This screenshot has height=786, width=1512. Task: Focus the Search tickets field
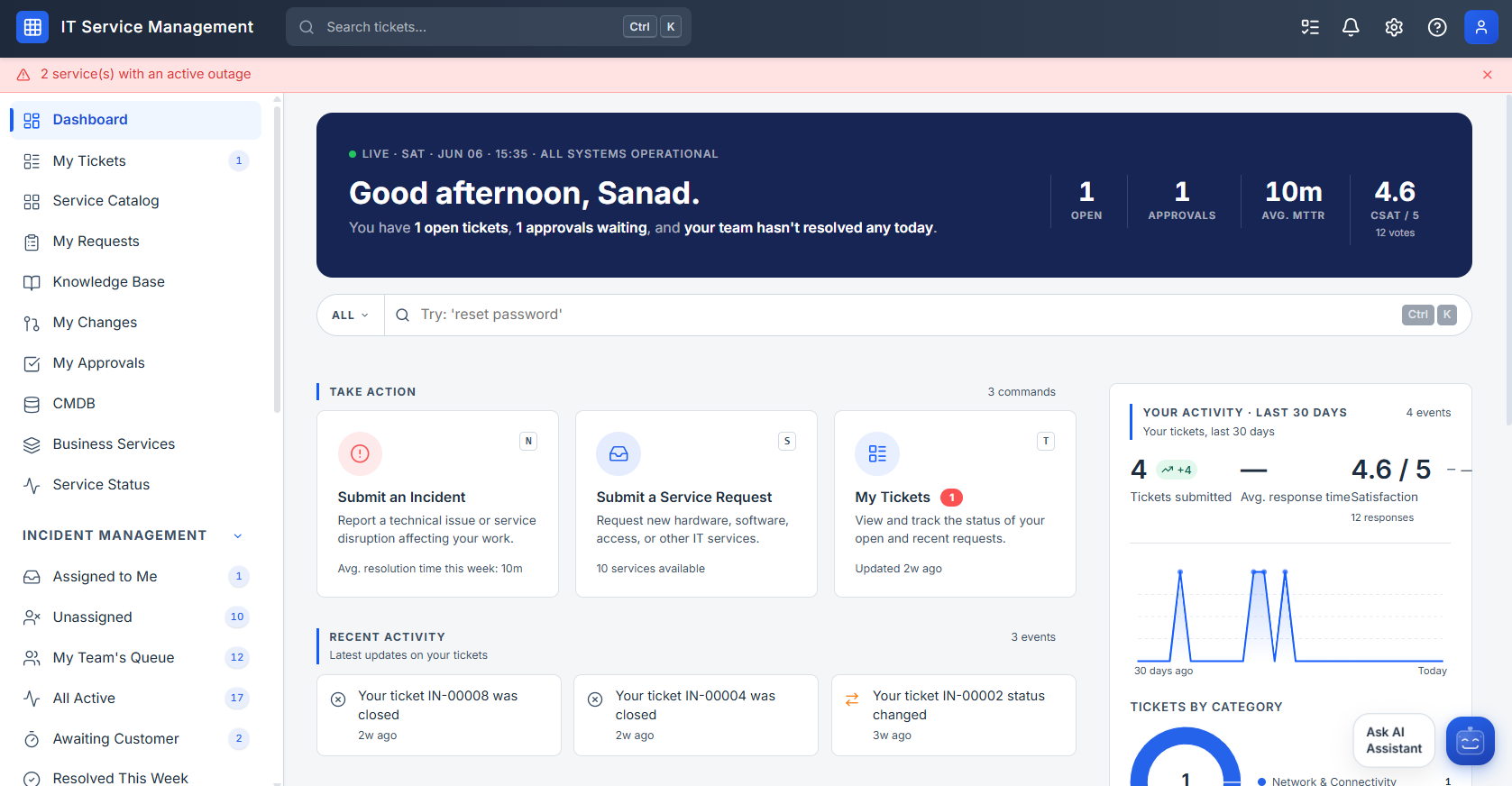[489, 27]
